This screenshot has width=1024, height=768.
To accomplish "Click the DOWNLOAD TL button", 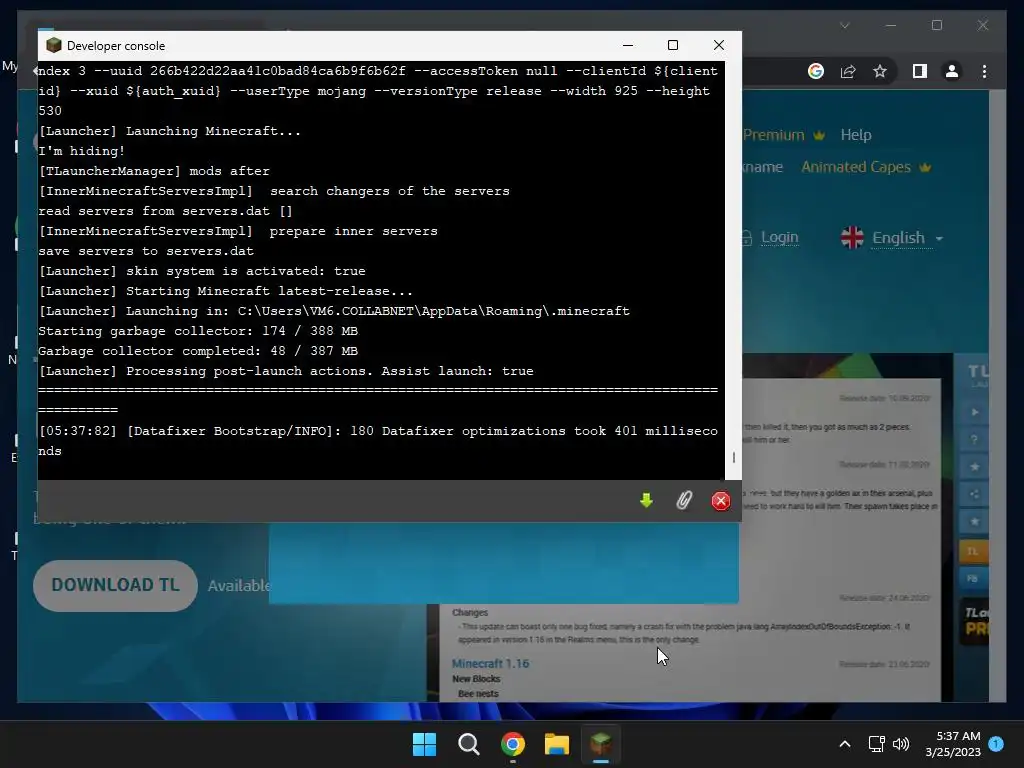I will click(116, 585).
